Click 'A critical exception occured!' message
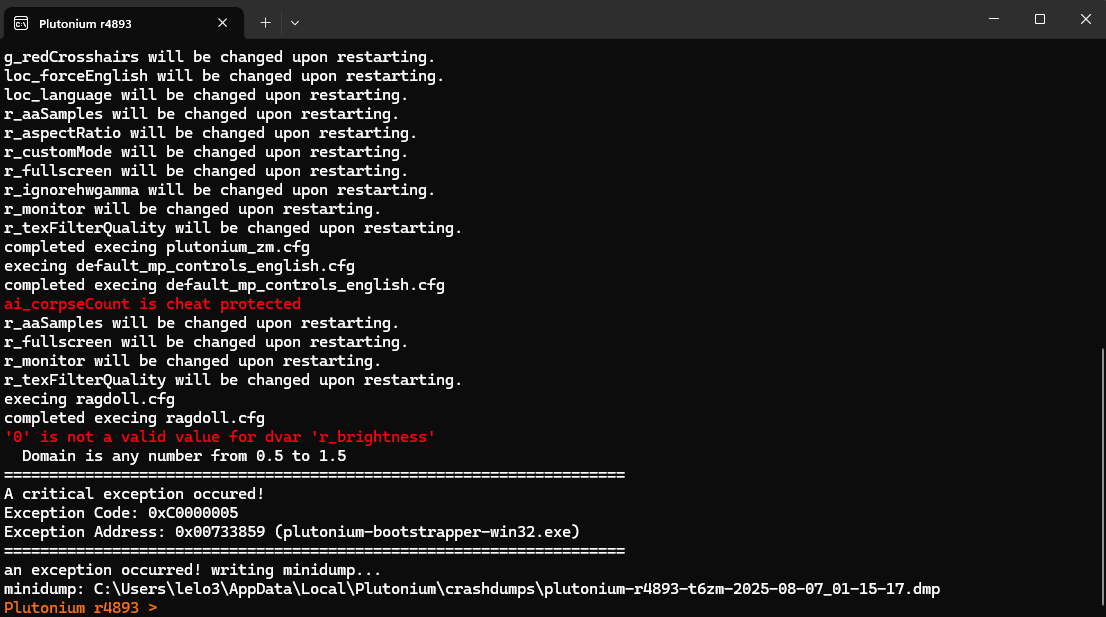 (x=134, y=494)
